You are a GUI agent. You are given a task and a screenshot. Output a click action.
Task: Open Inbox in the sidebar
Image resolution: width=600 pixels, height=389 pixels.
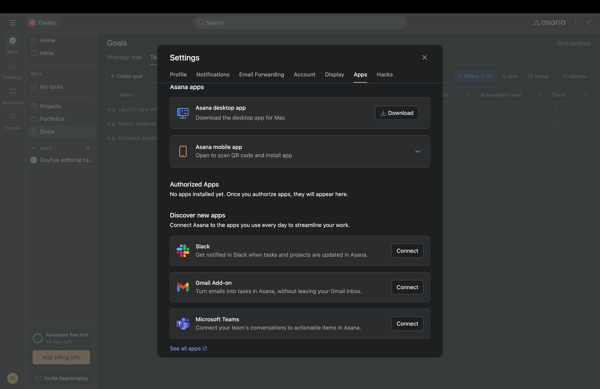tap(61, 53)
